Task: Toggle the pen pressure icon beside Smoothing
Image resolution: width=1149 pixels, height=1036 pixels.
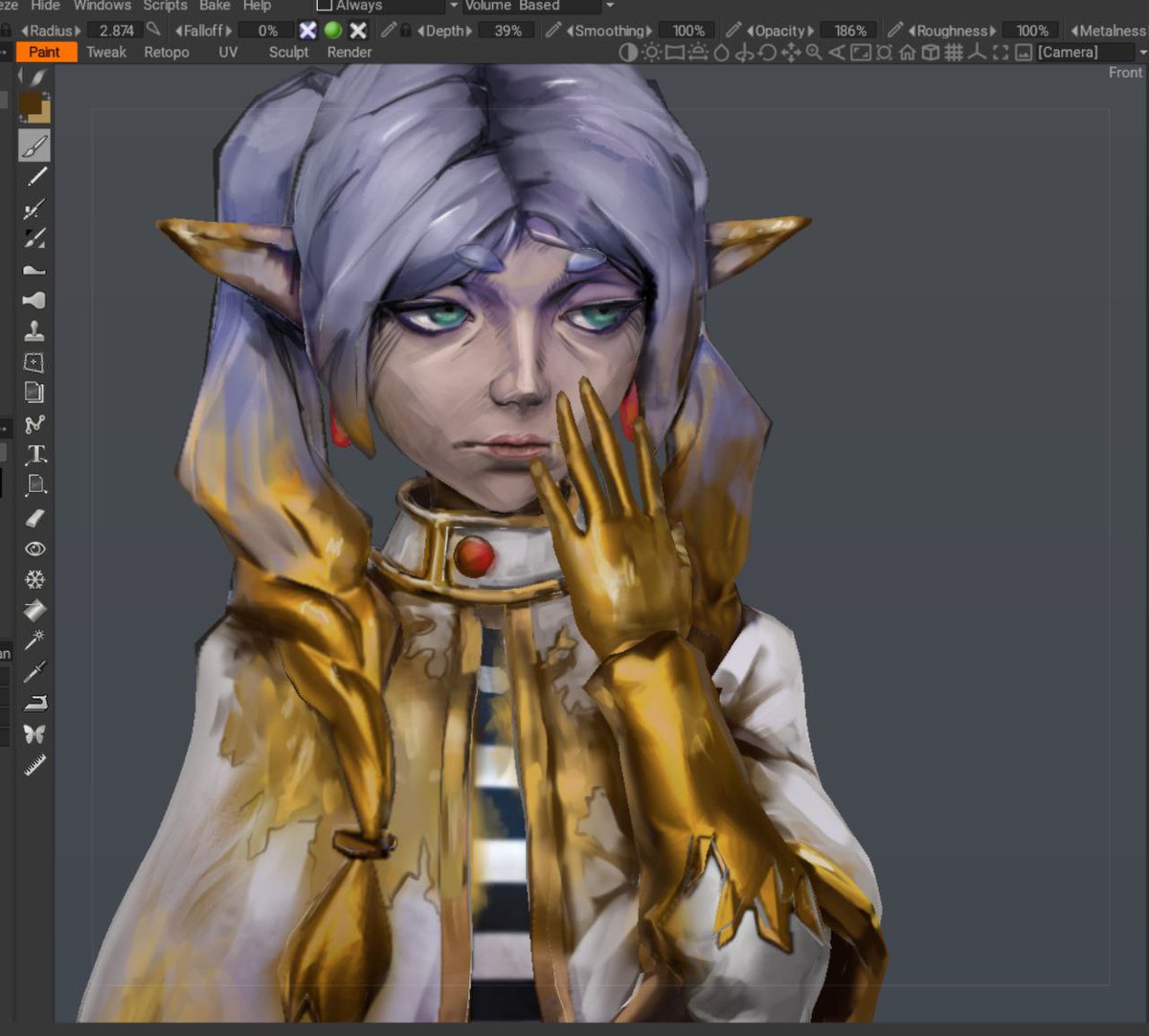Action: [x=553, y=31]
